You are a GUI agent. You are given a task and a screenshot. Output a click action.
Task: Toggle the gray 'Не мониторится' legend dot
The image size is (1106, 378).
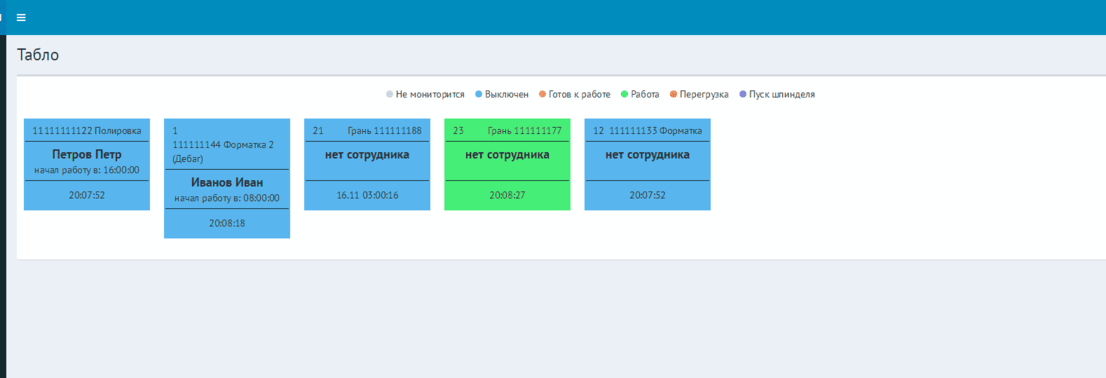point(389,94)
